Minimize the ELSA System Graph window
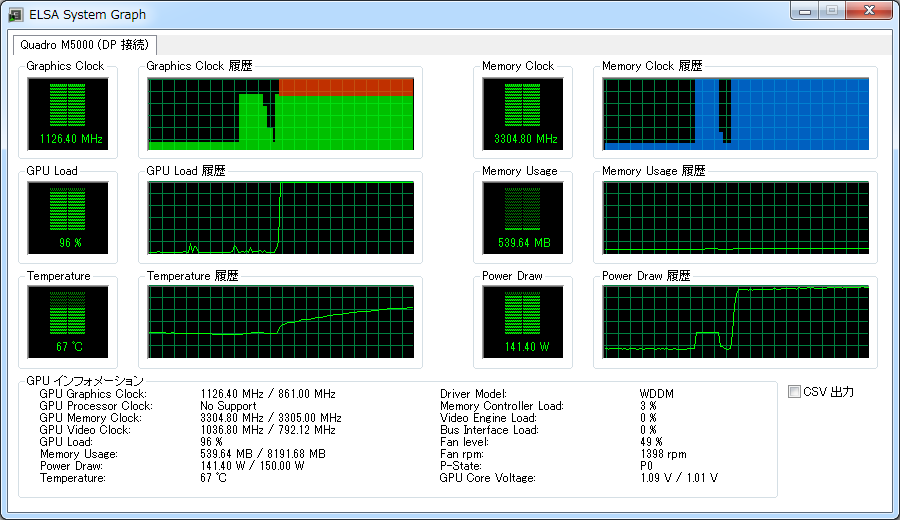Viewport: 900px width, 520px height. click(x=805, y=10)
